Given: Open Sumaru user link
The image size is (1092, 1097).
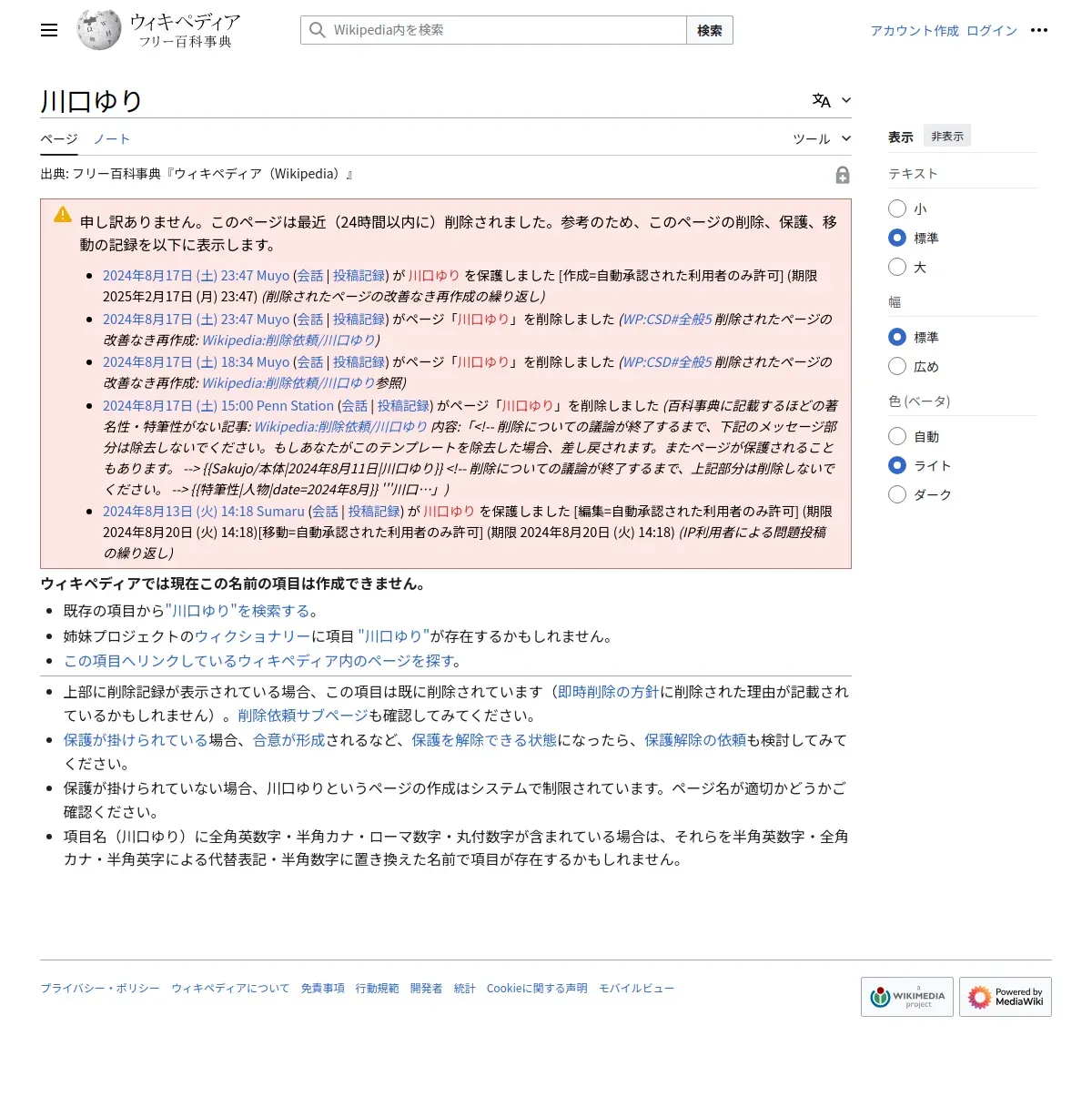Looking at the screenshot, I should (280, 512).
